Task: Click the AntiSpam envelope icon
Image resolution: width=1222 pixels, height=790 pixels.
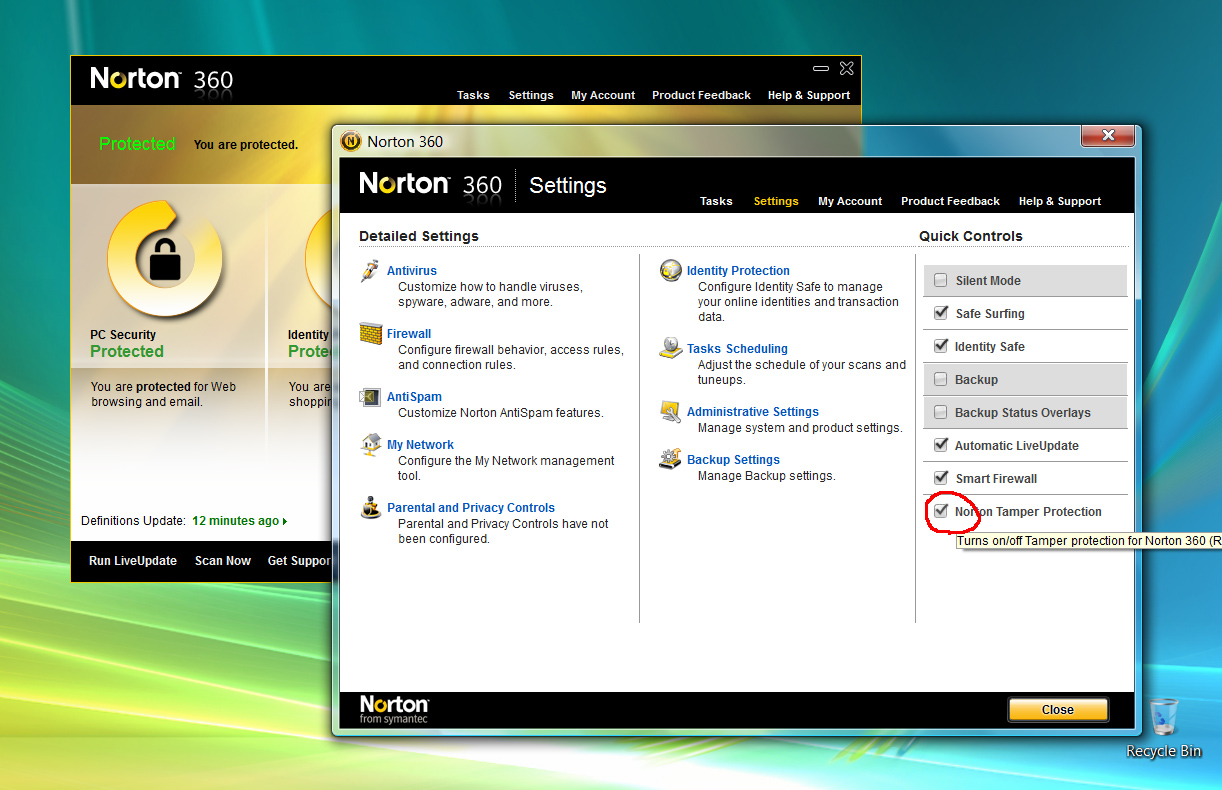Action: (x=371, y=397)
